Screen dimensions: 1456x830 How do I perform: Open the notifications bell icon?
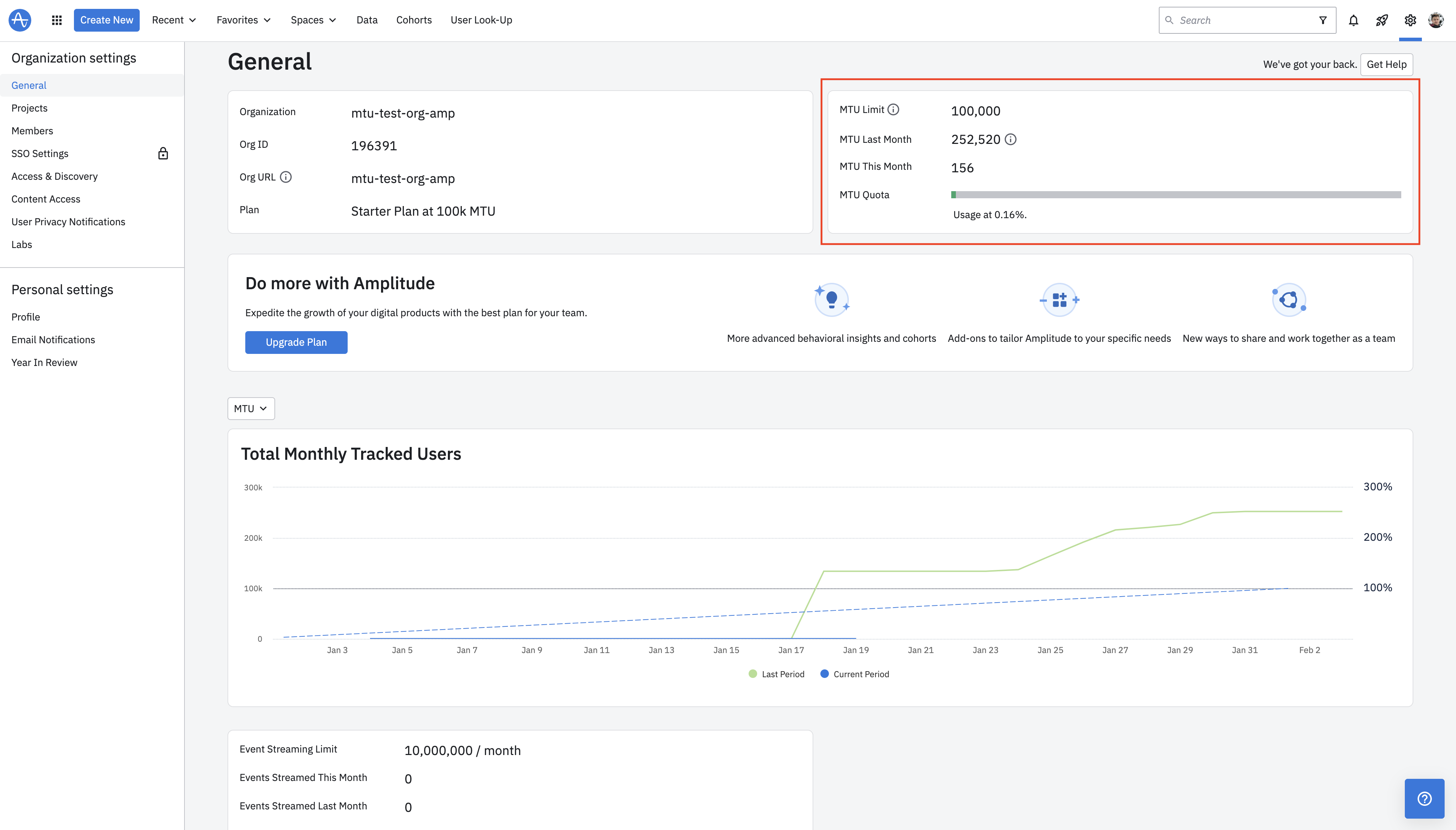(1353, 21)
